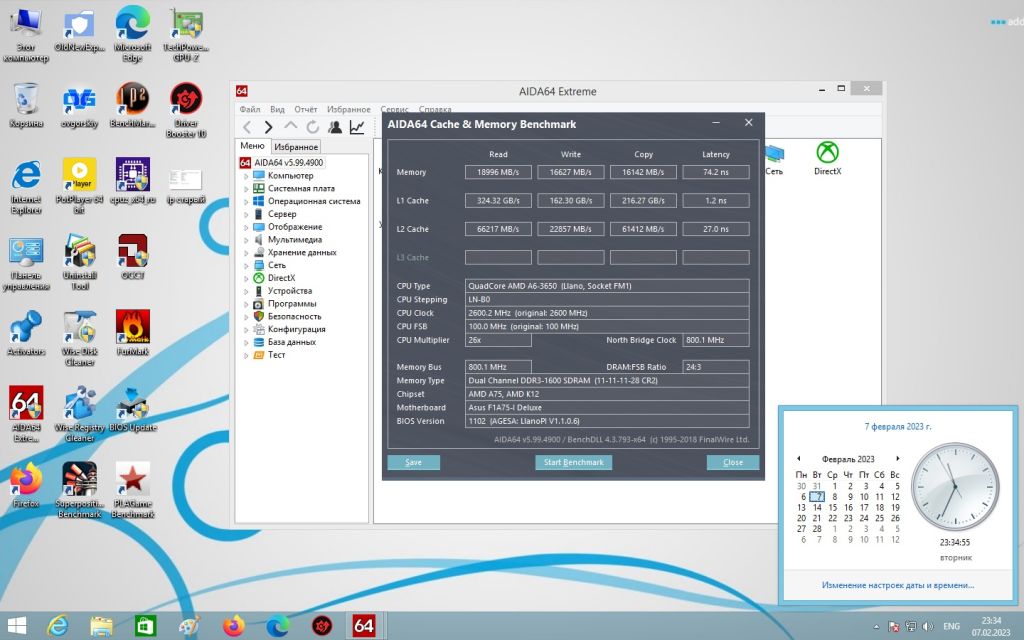Click the up-level arrow in AIDA64 toolbar
Screen dimensions: 1024x640
(x=291, y=127)
